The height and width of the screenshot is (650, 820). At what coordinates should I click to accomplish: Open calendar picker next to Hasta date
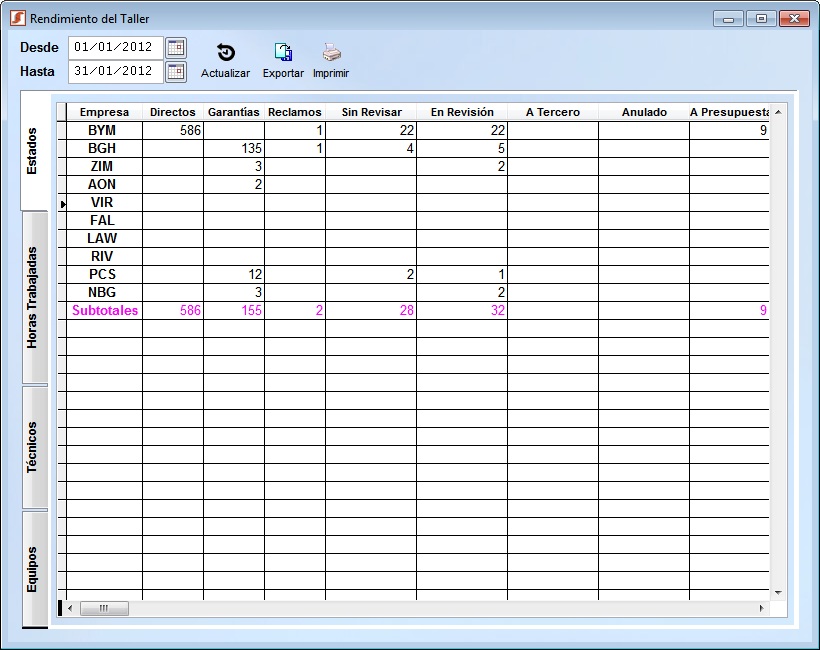click(x=176, y=71)
